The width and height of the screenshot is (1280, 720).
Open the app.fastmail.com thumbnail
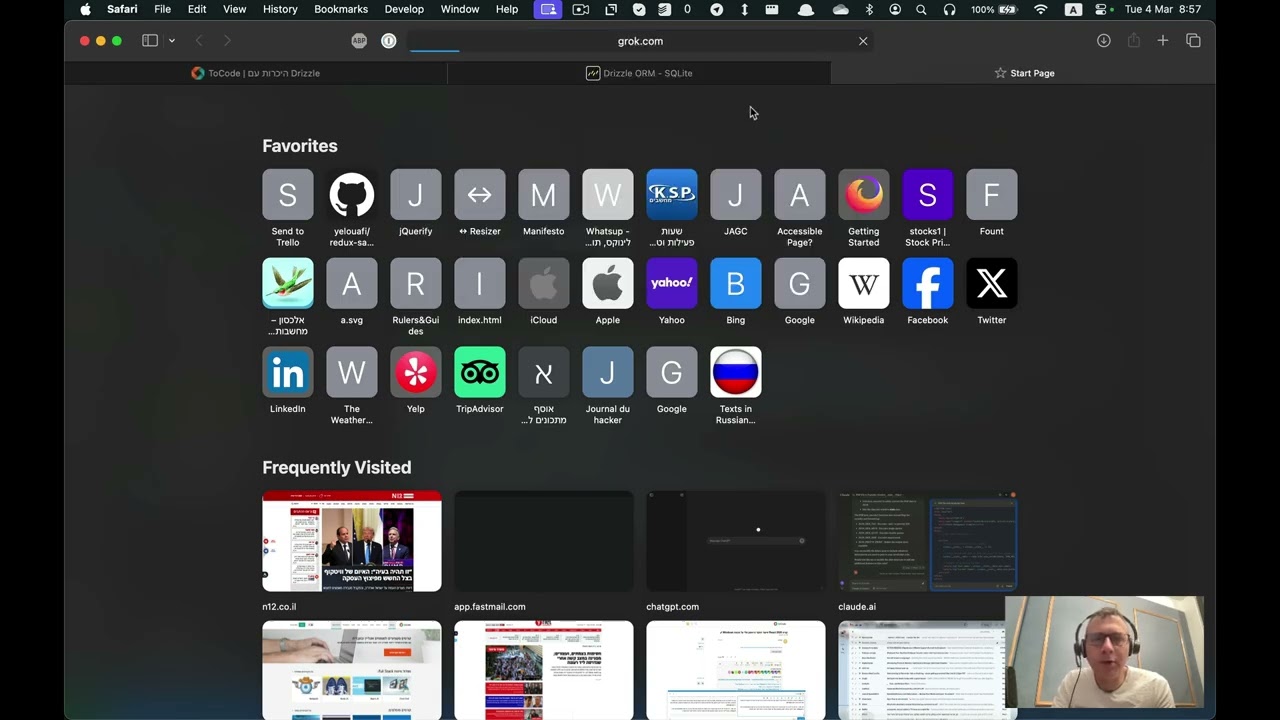tap(543, 541)
